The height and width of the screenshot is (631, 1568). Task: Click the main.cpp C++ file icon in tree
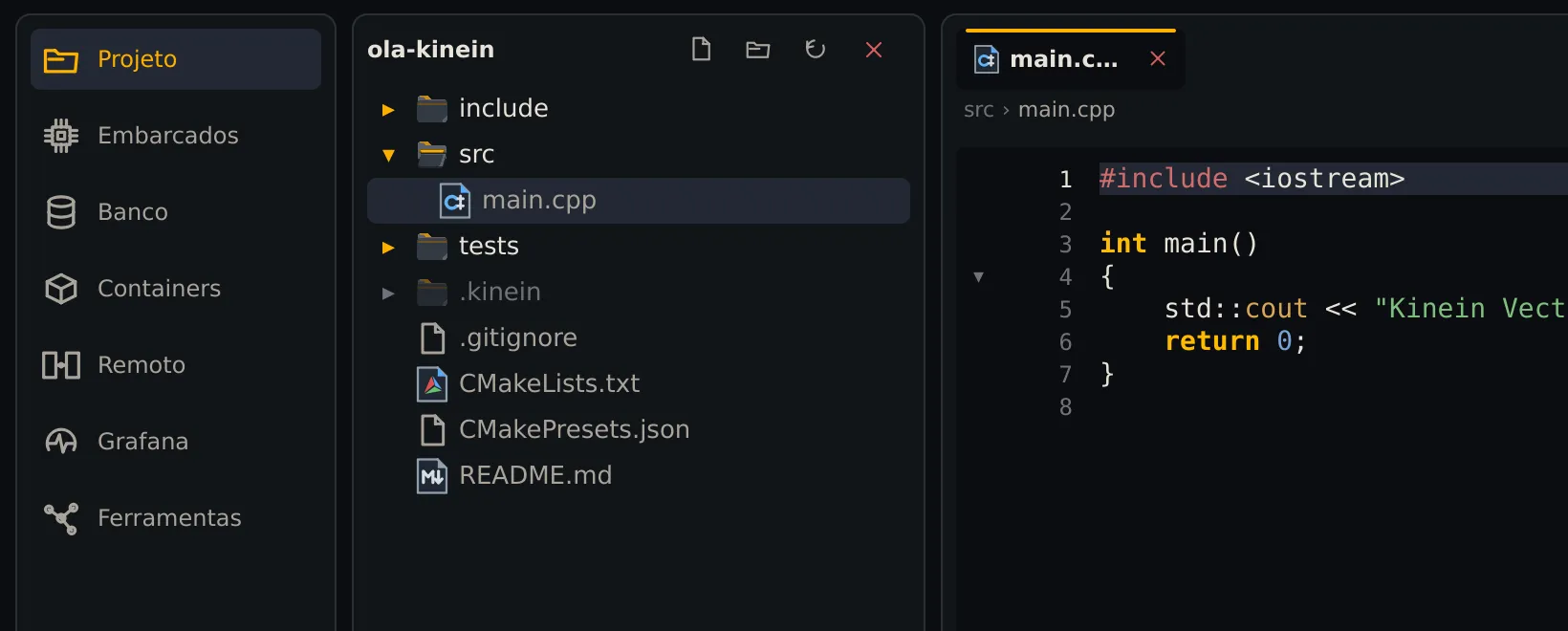[455, 201]
